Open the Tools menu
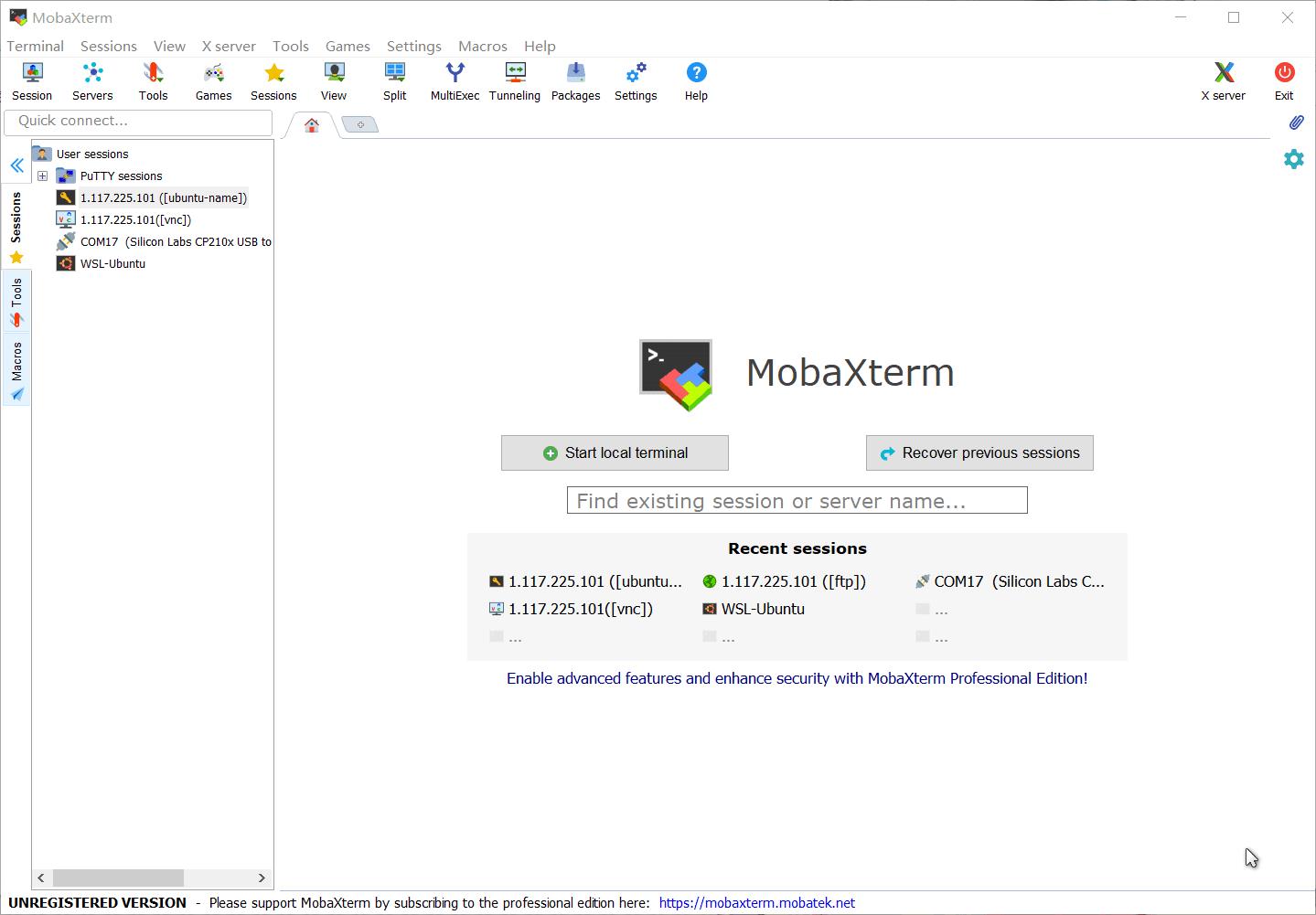The height and width of the screenshot is (915, 1316). tap(291, 46)
